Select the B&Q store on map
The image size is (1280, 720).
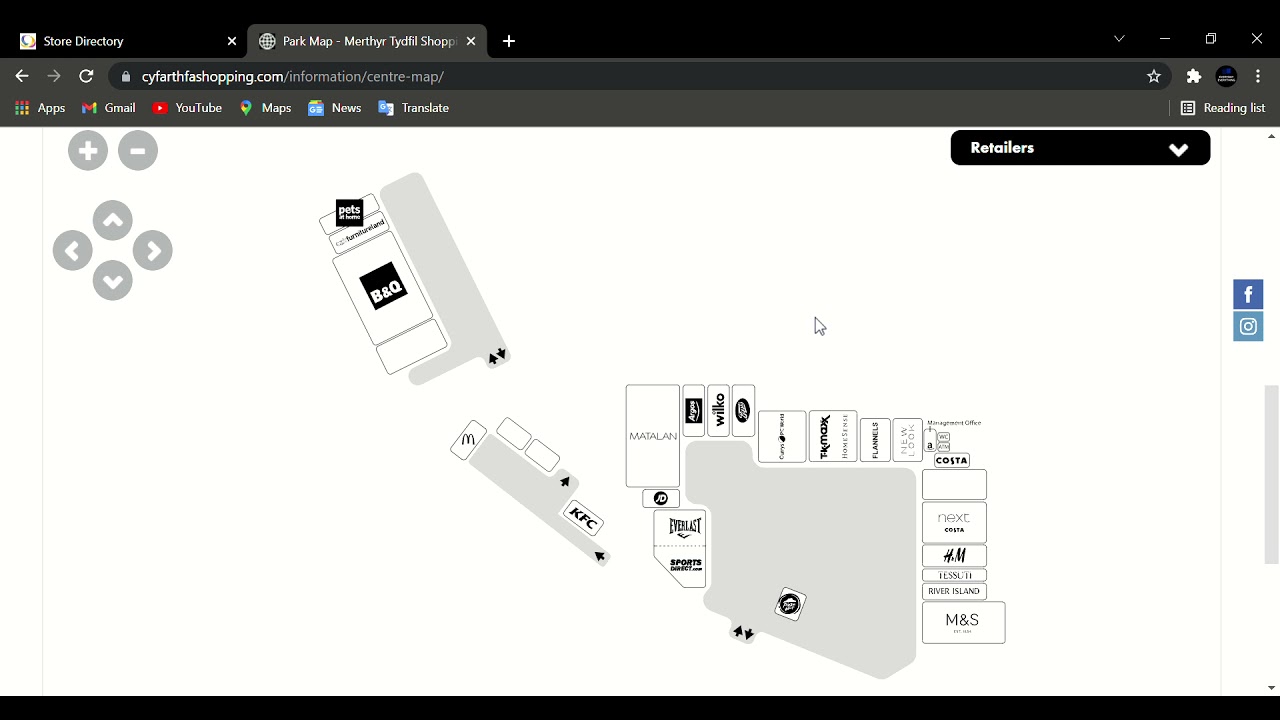tap(384, 288)
